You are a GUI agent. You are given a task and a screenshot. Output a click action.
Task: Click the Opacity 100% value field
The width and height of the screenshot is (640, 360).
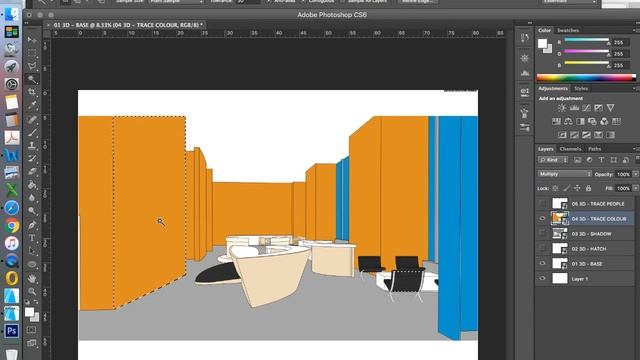click(623, 174)
